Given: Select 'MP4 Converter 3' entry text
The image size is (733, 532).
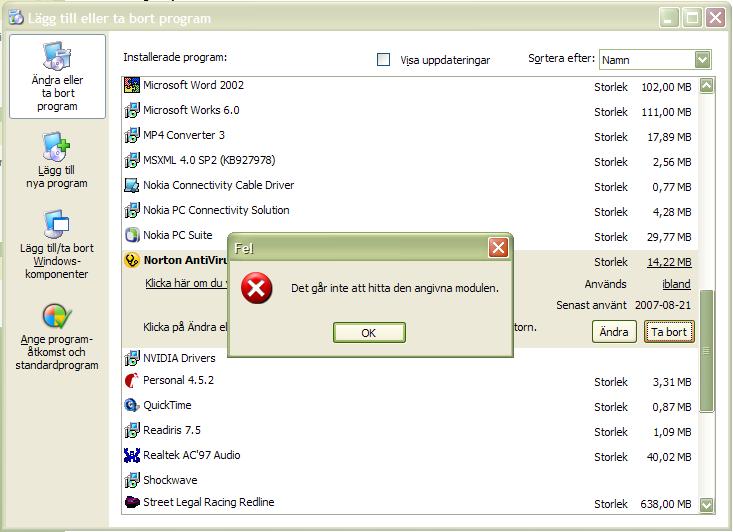Looking at the screenshot, I should coord(184,135).
